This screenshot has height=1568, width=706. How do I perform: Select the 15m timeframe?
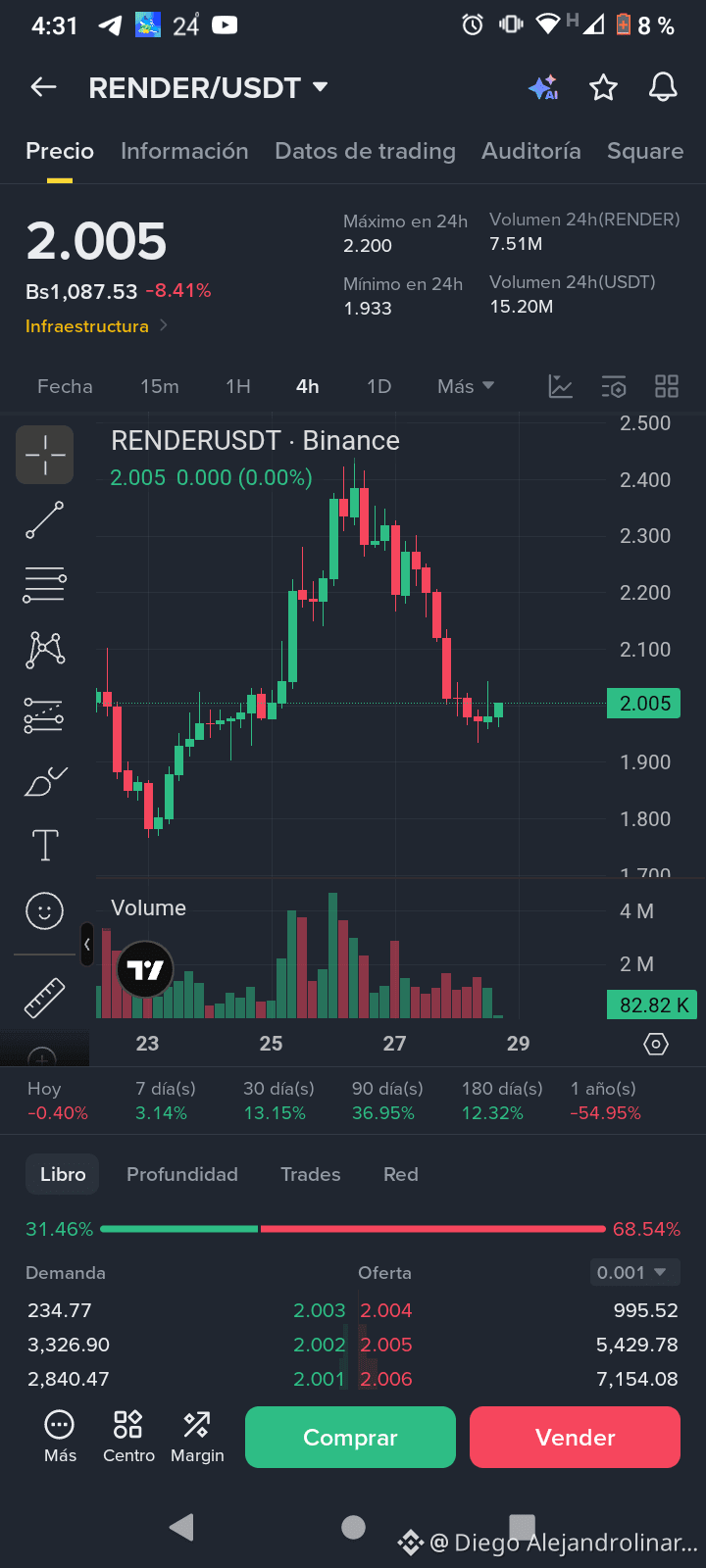(x=160, y=386)
